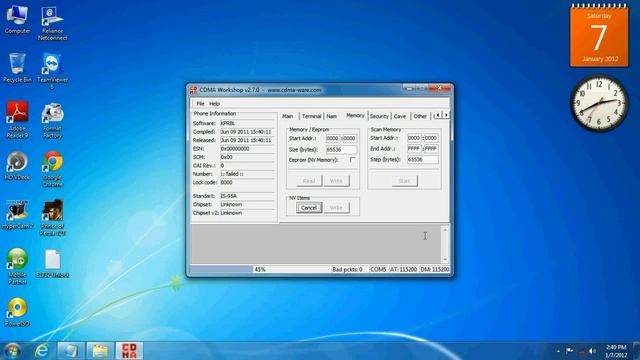This screenshot has width=640, height=360.
Task: Click the Scan Memory Start button
Action: [x=404, y=181]
